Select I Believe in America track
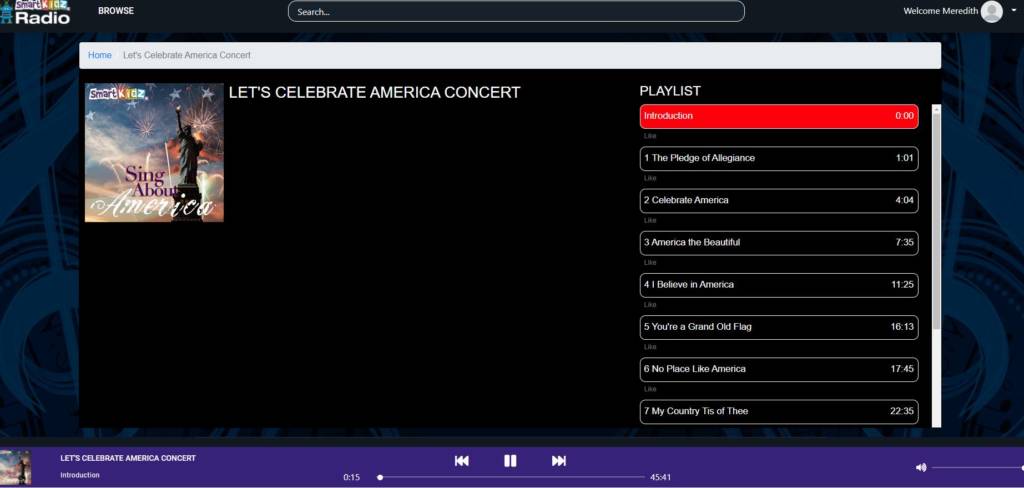Screen dimensions: 1024x488 click(x=778, y=285)
